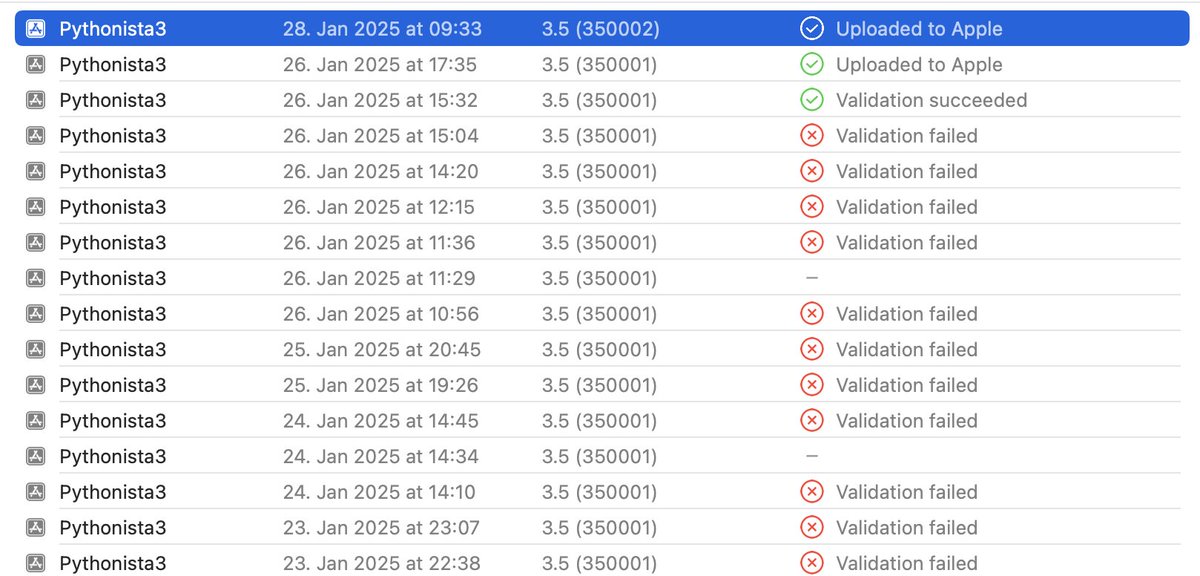Image resolution: width=1200 pixels, height=576 pixels.
Task: Click the date 24. Jan 2025 at 14:10
Action: coord(379,492)
